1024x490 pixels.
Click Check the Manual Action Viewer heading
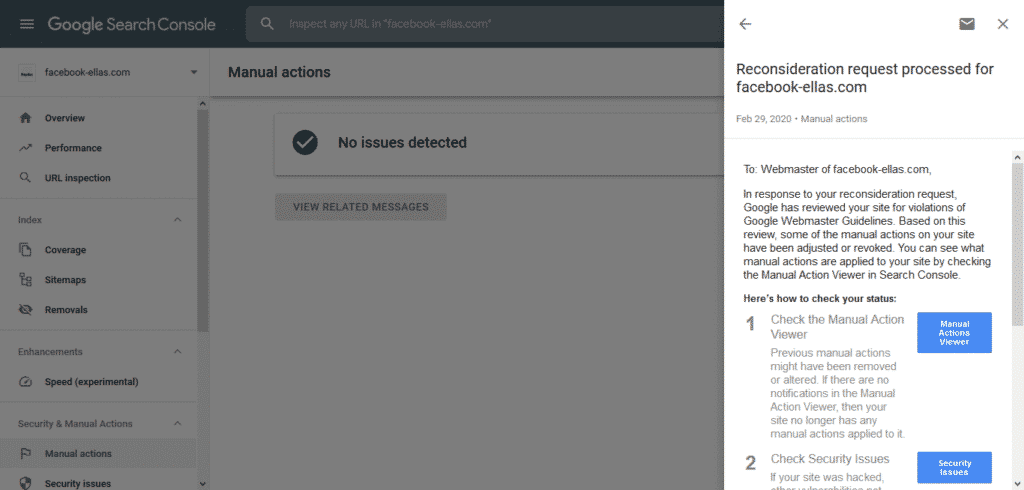coord(837,327)
